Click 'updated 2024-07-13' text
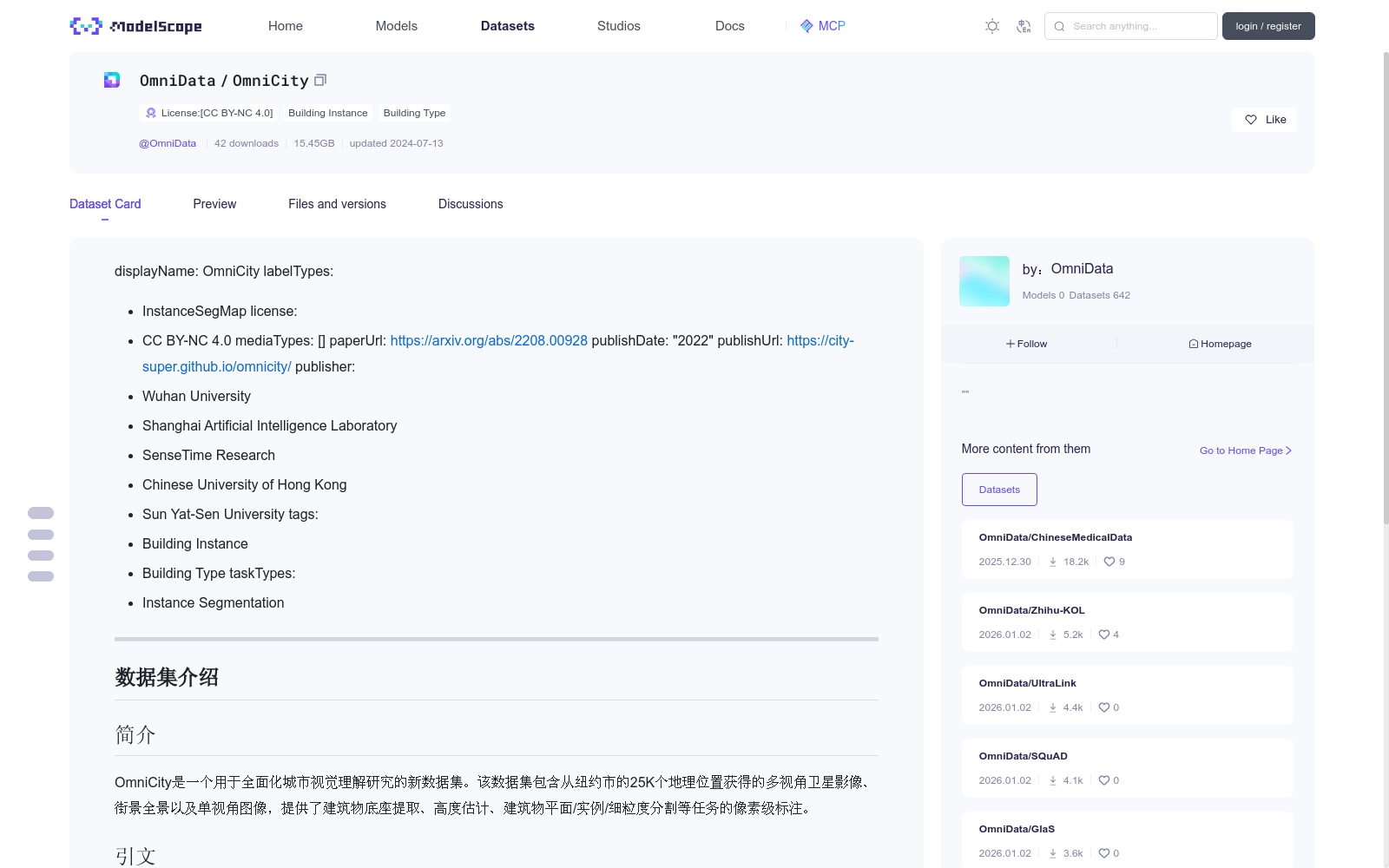Image resolution: width=1389 pixels, height=868 pixels. tap(396, 143)
